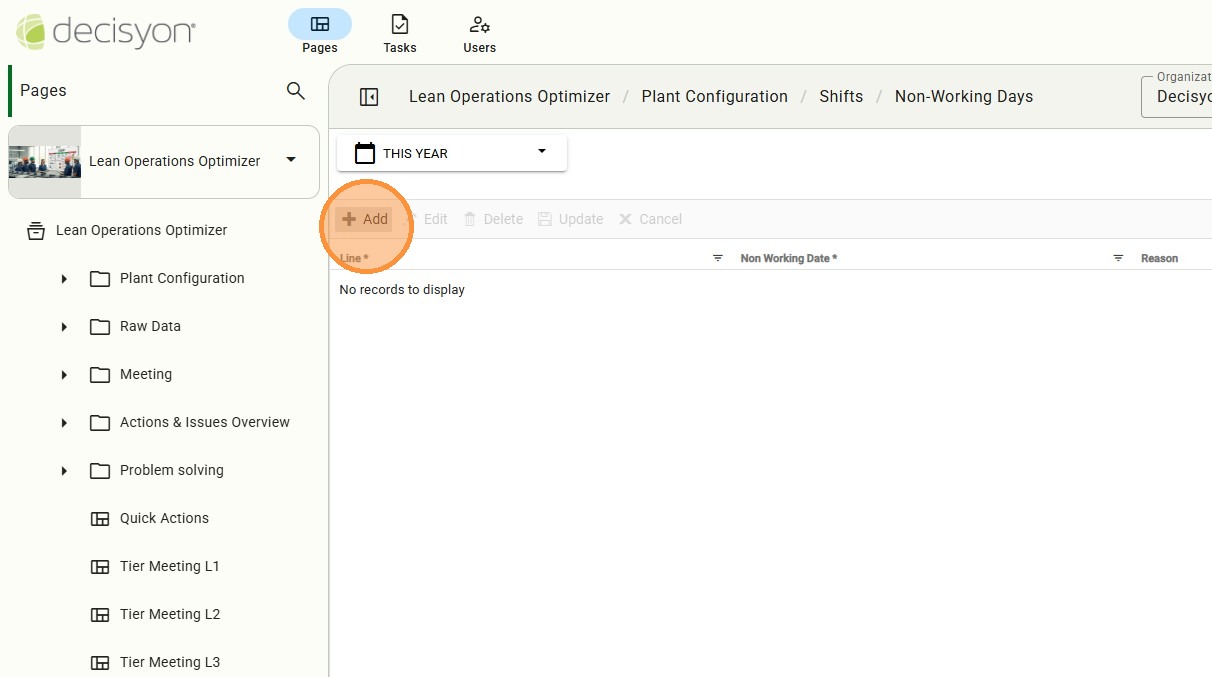Image resolution: width=1212 pixels, height=677 pixels.
Task: Open the Users management icon
Action: point(479,25)
